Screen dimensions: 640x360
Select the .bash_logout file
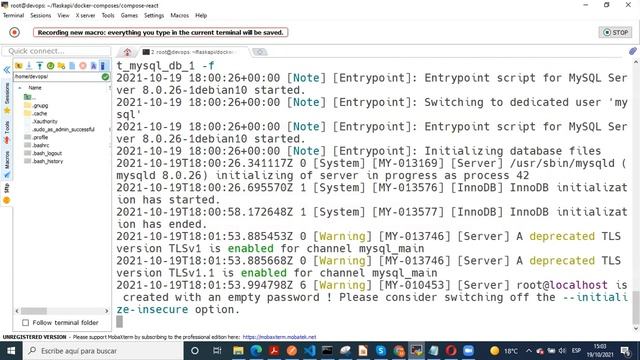tap(43, 153)
